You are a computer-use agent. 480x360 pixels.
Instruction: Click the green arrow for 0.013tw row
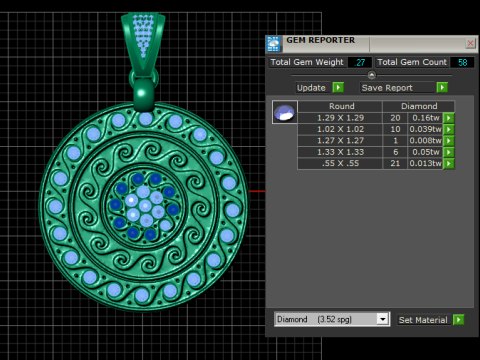[x=449, y=163]
